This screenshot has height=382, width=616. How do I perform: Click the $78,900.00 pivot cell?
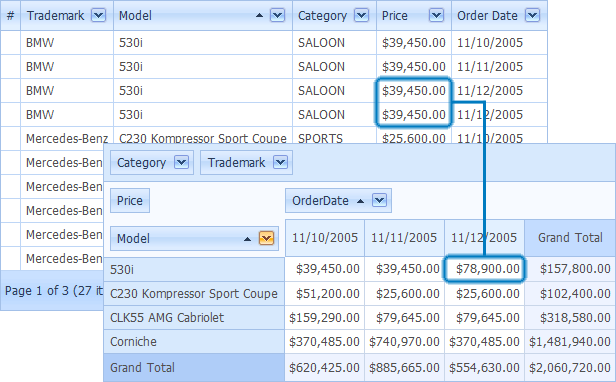[484, 269]
